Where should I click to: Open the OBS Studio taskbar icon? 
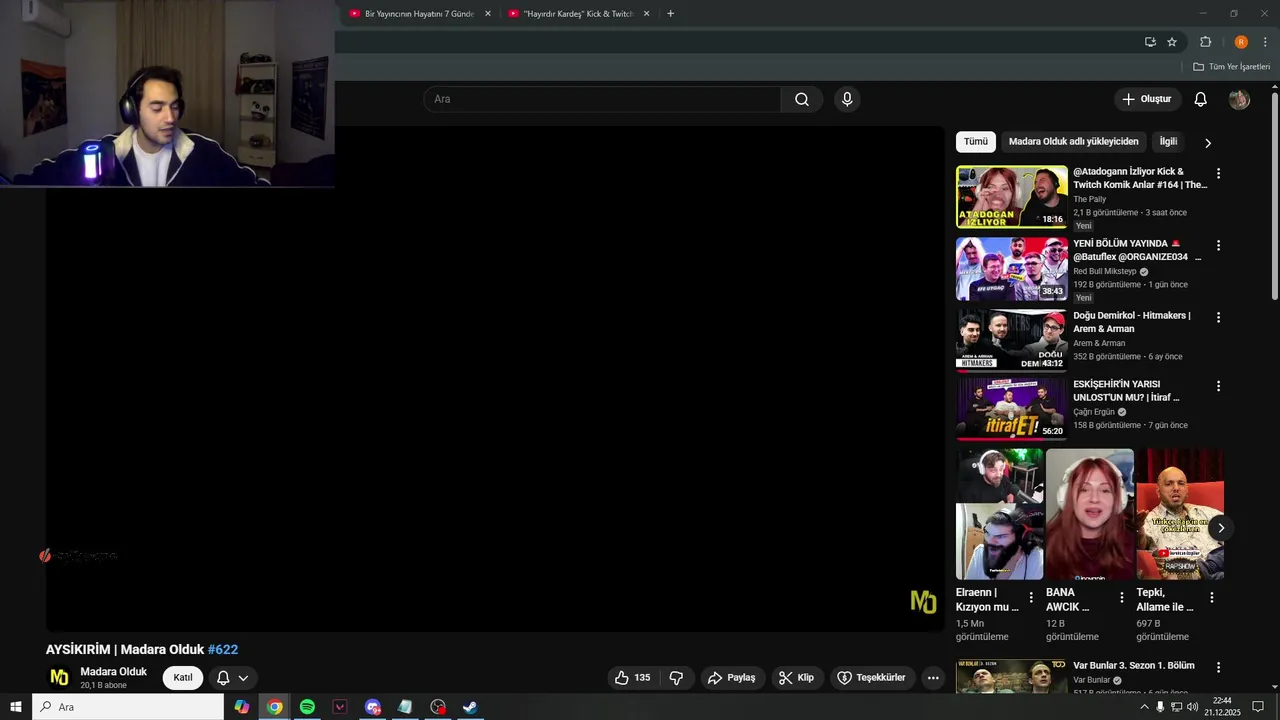pyautogui.click(x=437, y=707)
